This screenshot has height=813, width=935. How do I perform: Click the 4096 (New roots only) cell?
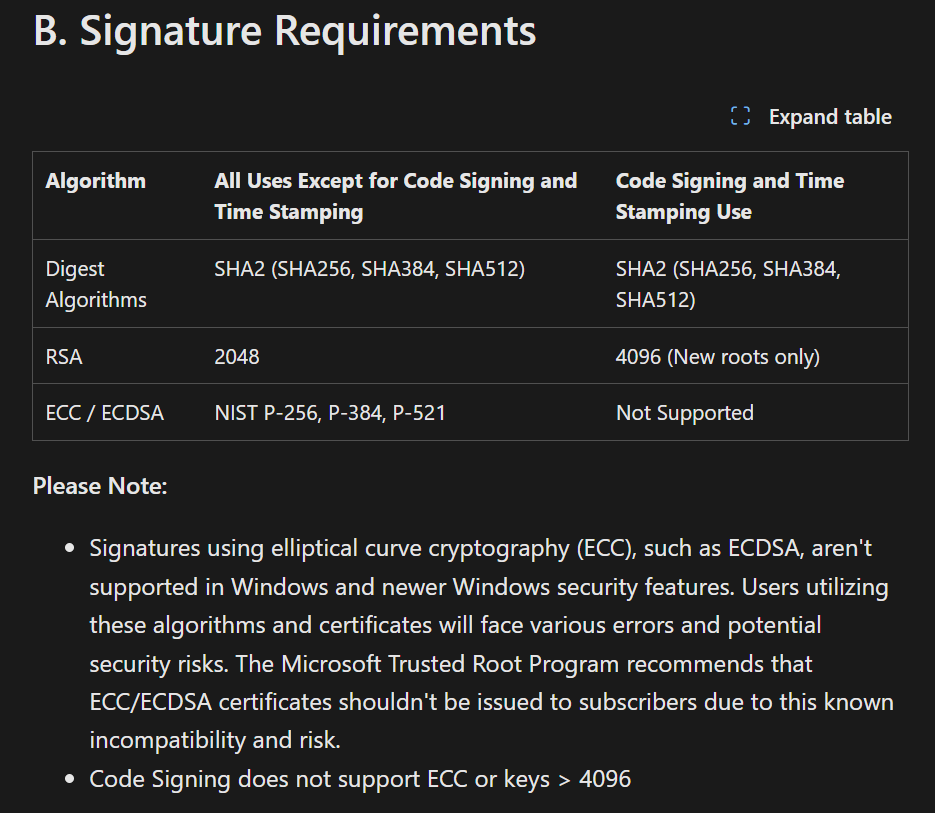point(717,357)
